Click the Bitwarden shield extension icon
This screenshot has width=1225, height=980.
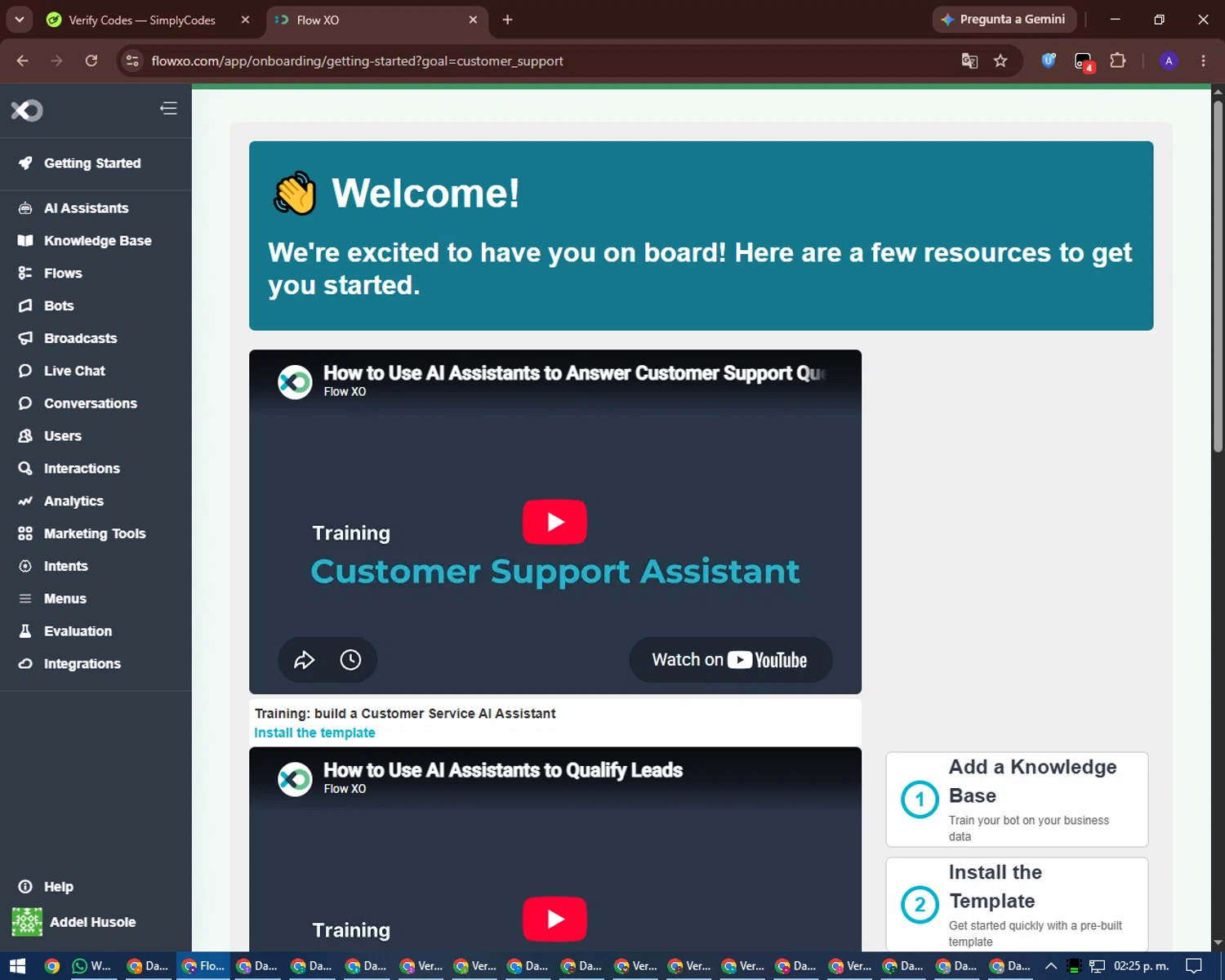coord(1049,61)
